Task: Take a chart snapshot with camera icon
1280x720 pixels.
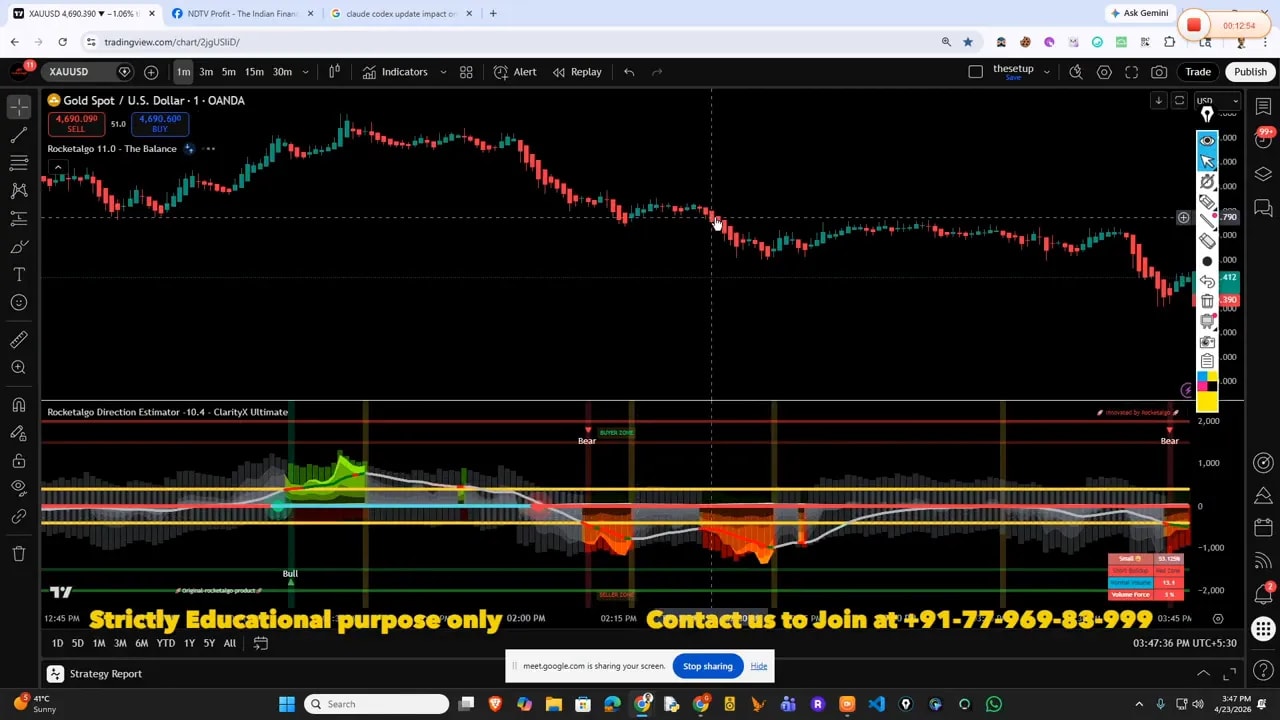Action: (1159, 72)
